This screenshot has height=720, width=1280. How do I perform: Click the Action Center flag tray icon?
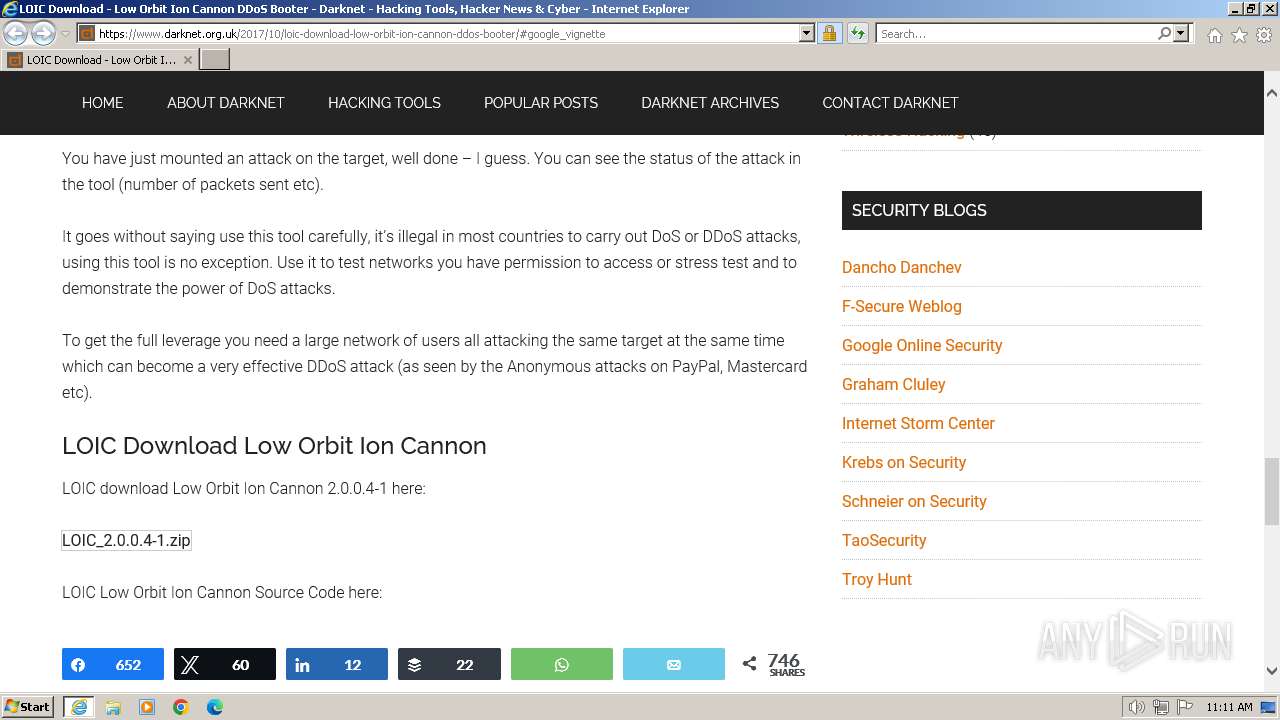[x=1185, y=707]
